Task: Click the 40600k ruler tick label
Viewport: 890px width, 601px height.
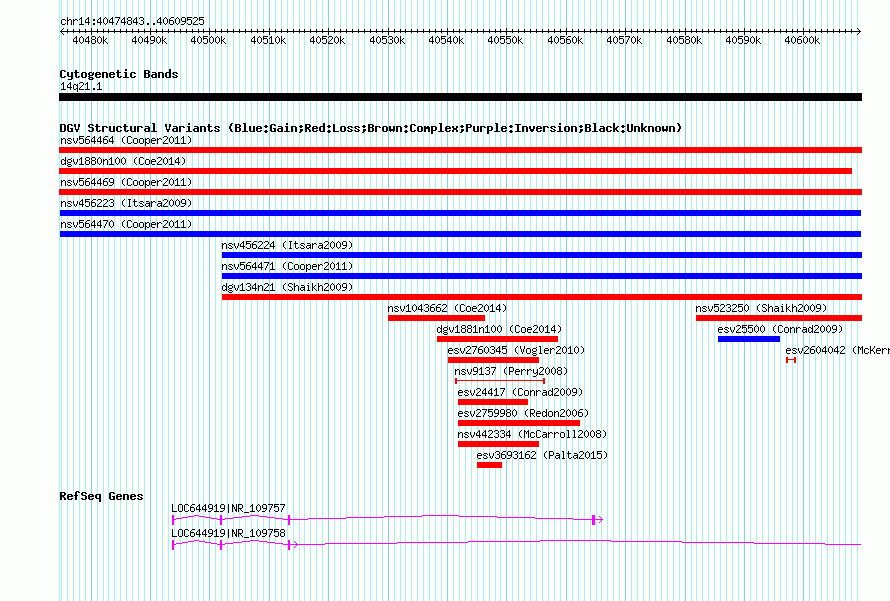Action: tap(802, 40)
